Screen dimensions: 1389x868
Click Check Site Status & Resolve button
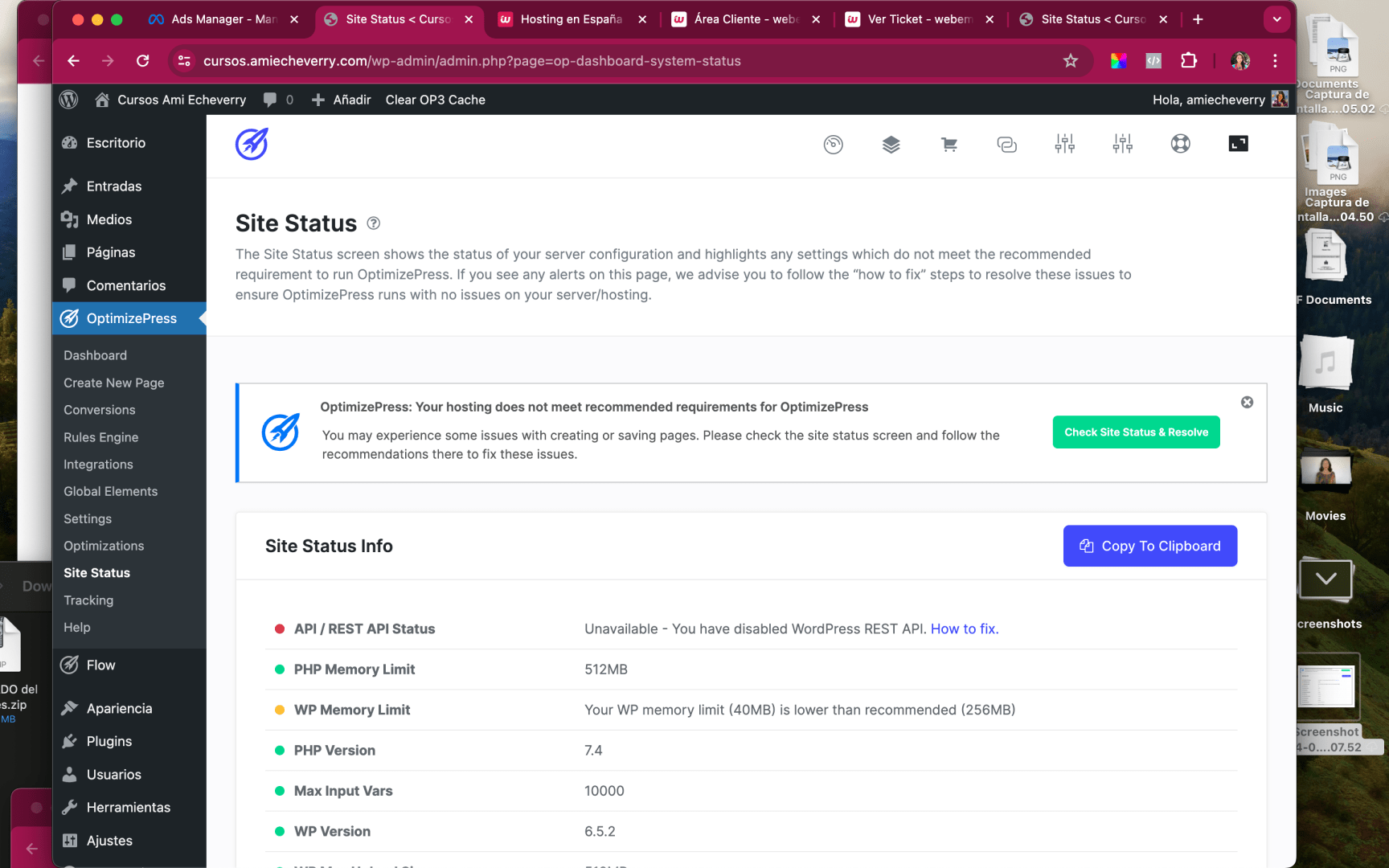[x=1136, y=432]
